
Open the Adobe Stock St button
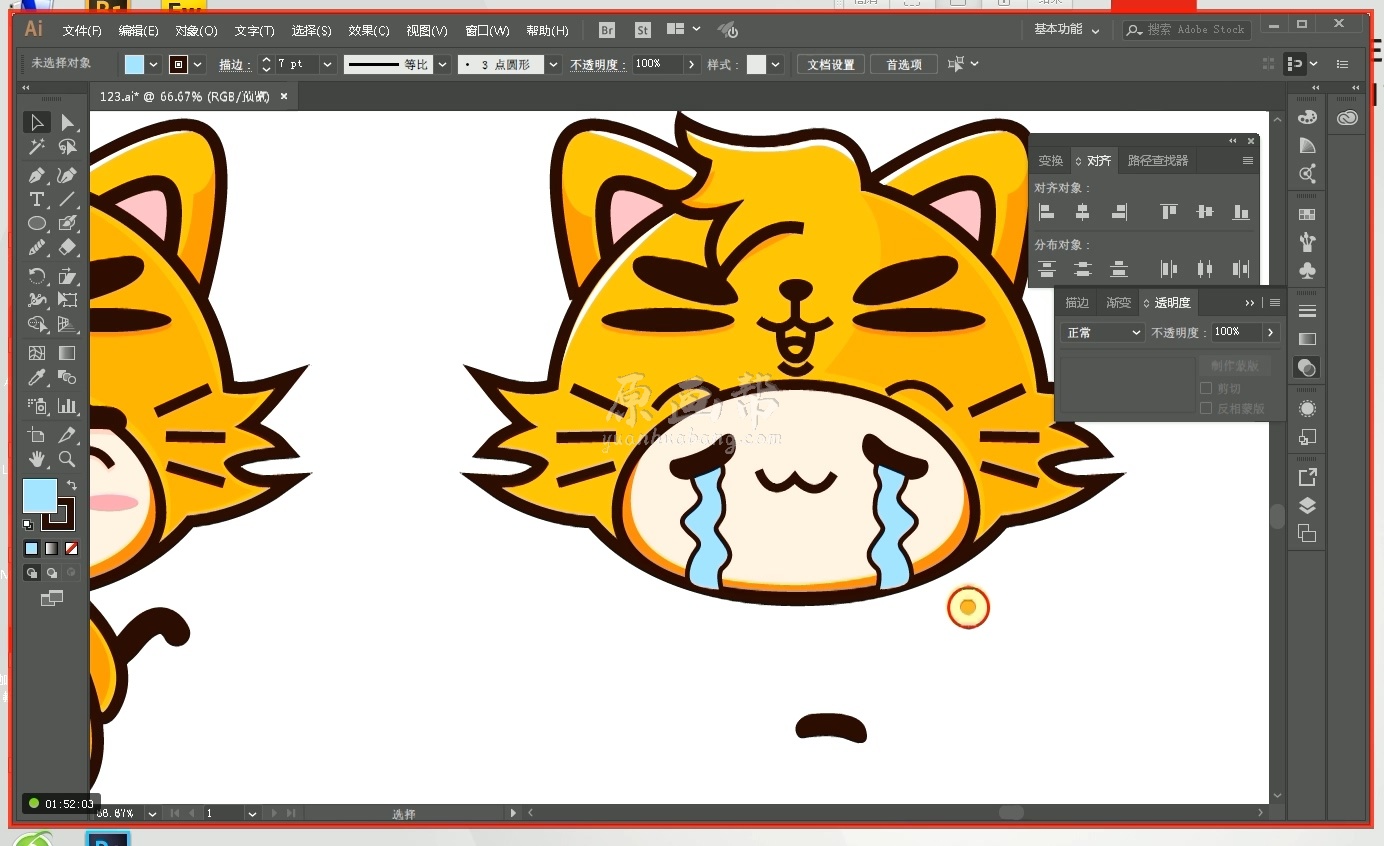coord(643,30)
